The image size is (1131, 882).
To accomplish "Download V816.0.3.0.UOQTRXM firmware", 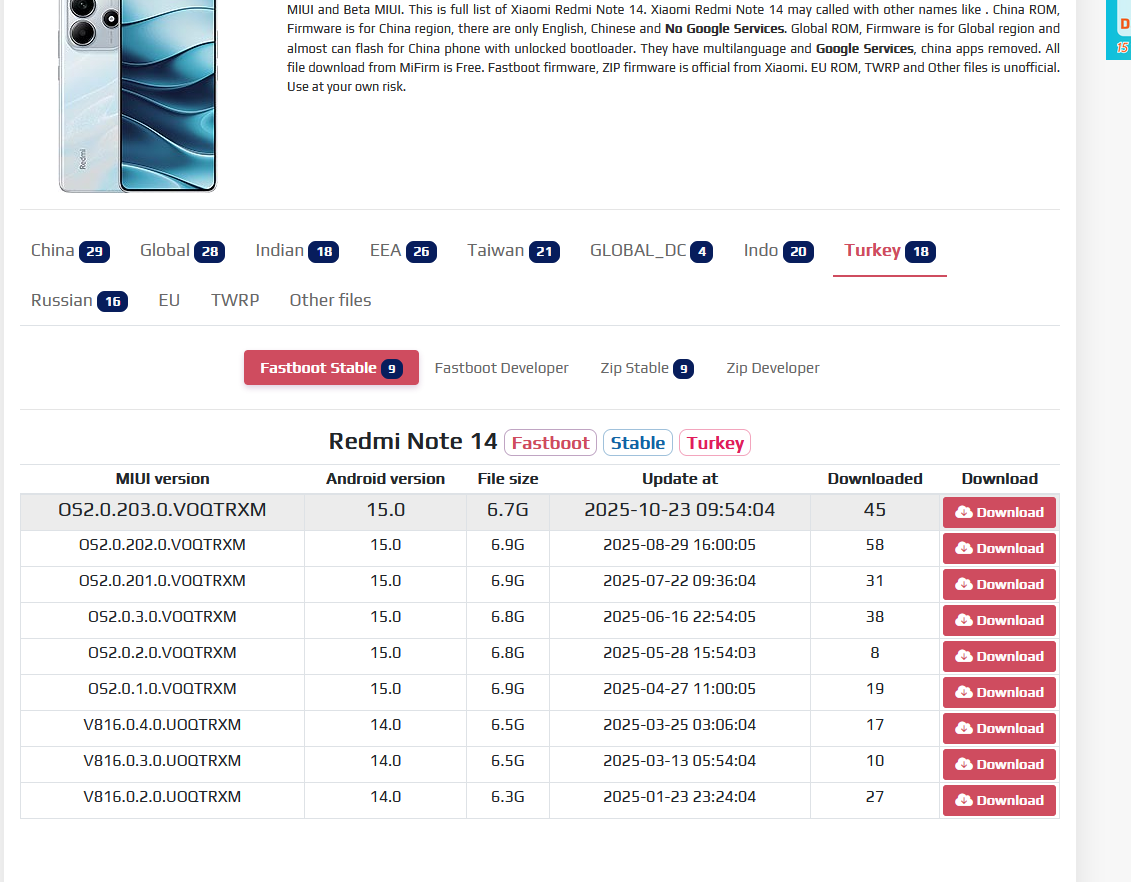I will pyautogui.click(x=999, y=764).
